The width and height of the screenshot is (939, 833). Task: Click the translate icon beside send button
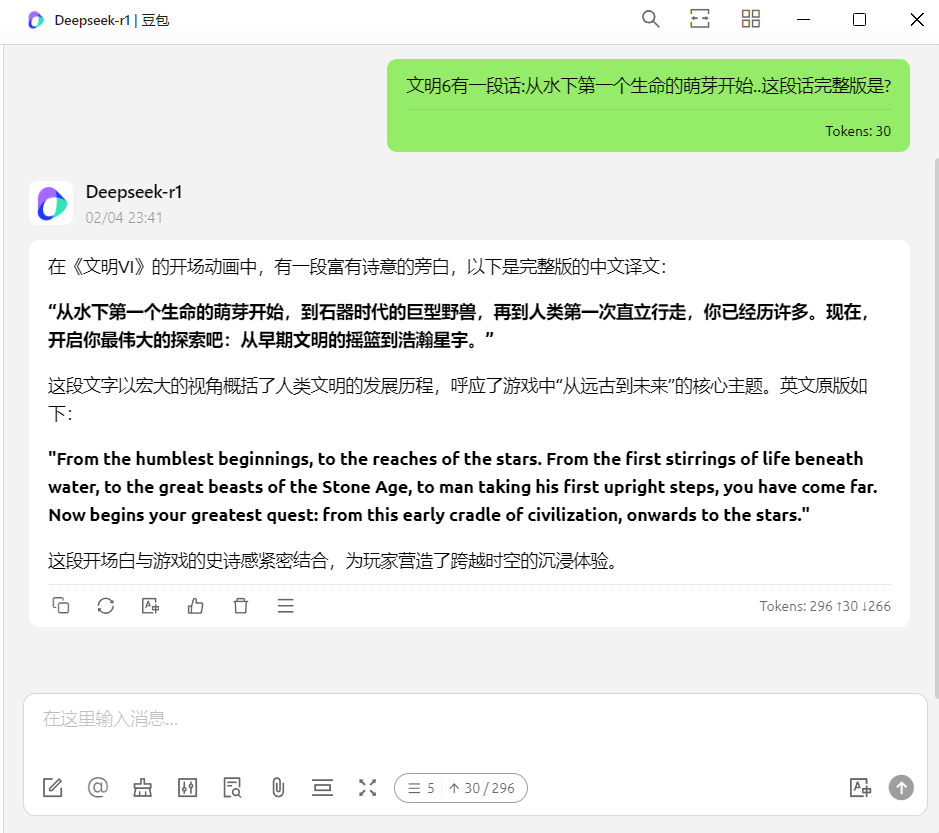[860, 787]
